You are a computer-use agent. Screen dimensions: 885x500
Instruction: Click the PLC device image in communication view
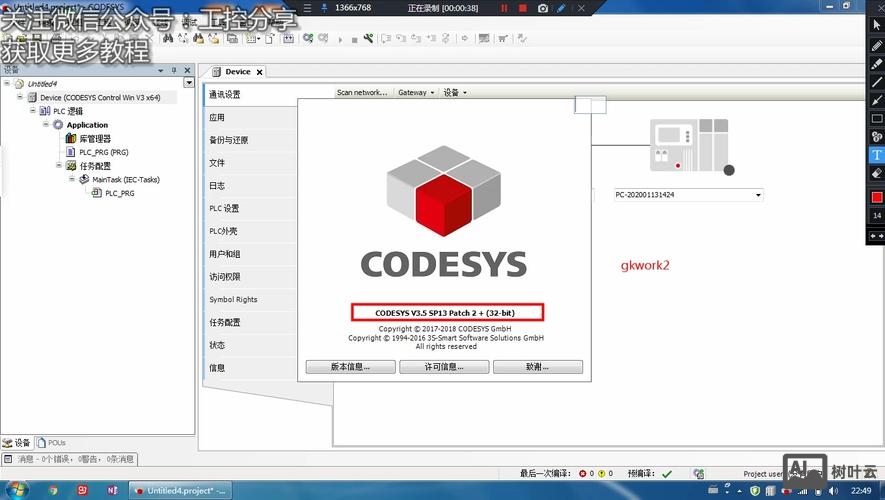click(x=690, y=146)
